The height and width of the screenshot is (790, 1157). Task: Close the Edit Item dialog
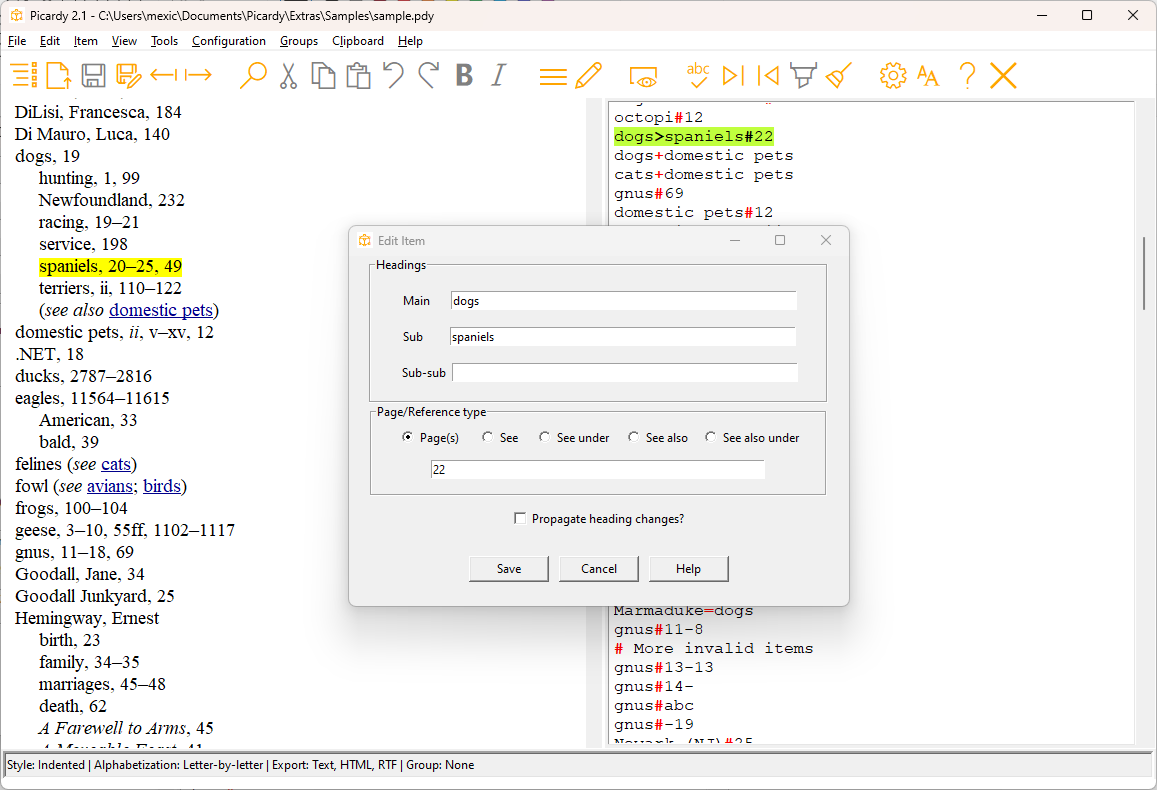[826, 240]
